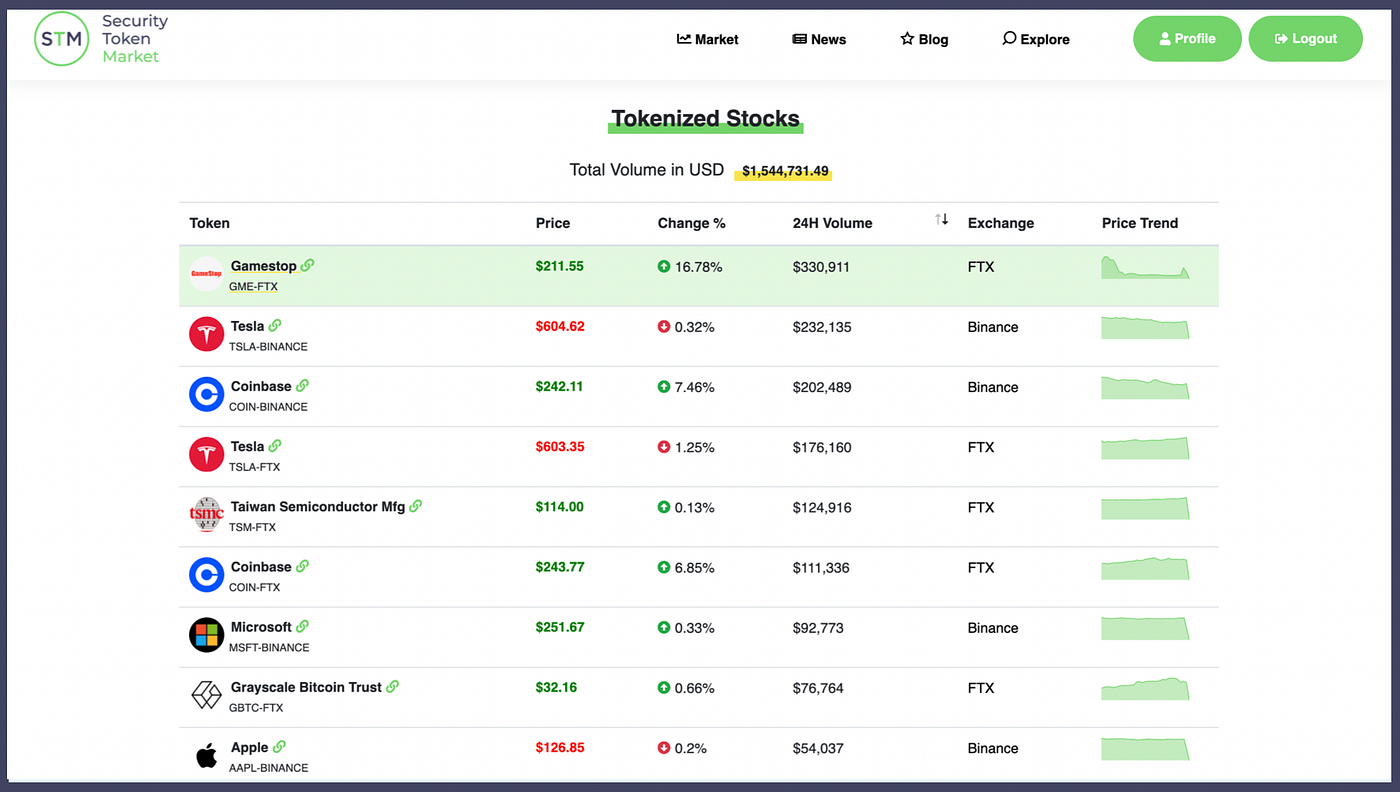Image resolution: width=1400 pixels, height=792 pixels.
Task: Click the Price Trend column header
Action: click(1140, 223)
